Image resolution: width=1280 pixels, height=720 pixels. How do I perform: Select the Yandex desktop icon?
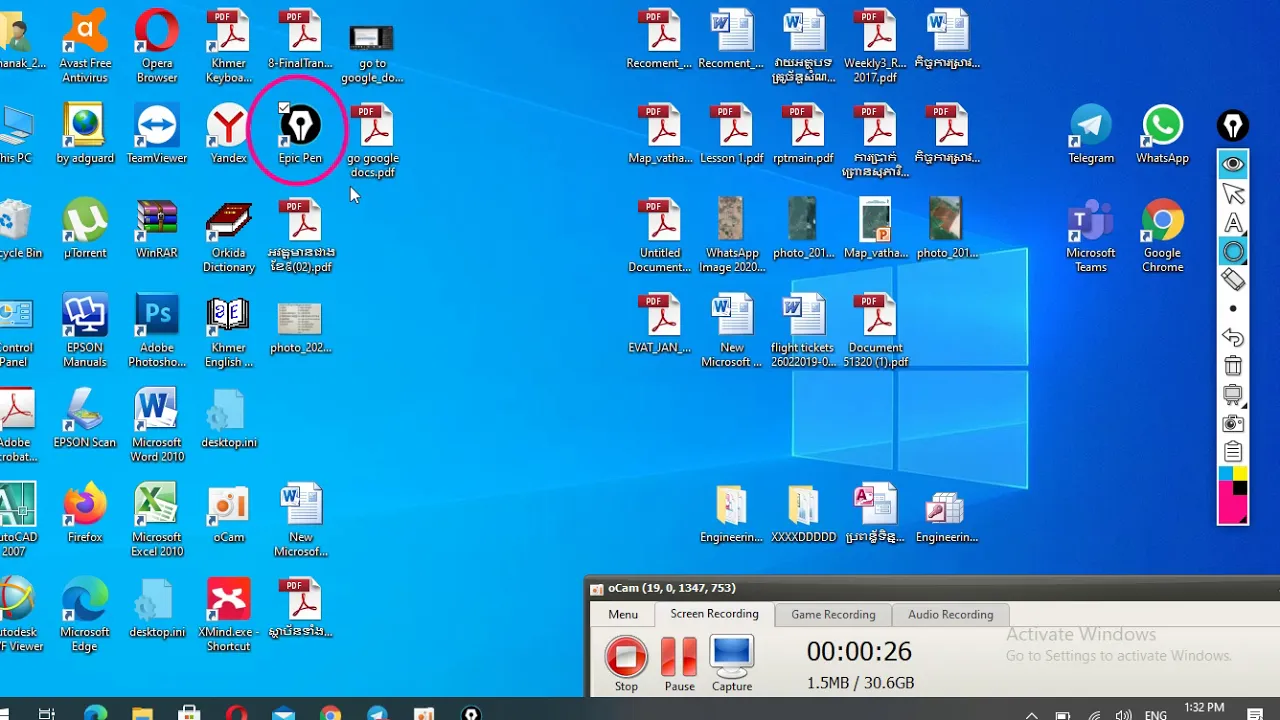coord(228,135)
